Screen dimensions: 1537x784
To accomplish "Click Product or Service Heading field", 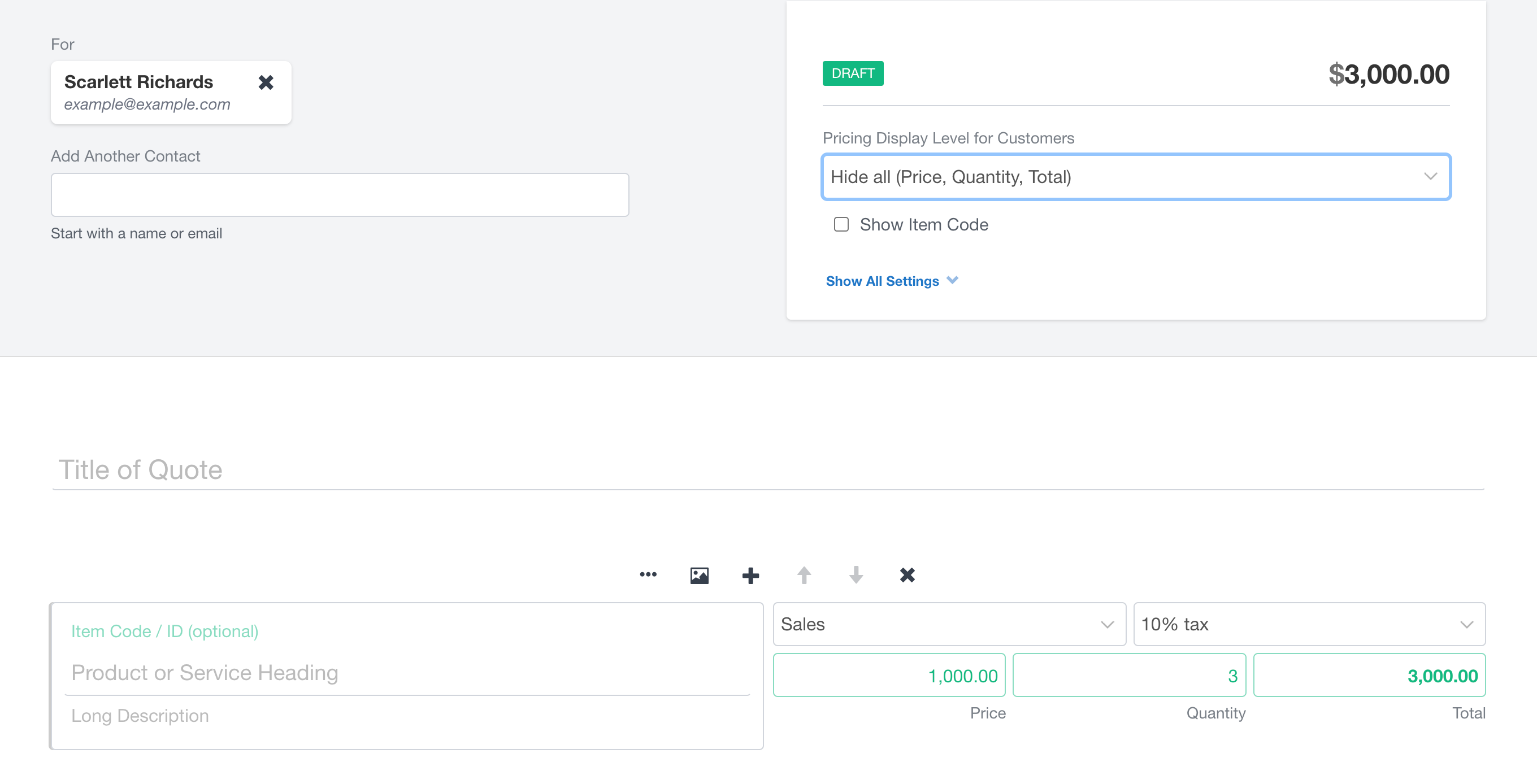I will (407, 673).
